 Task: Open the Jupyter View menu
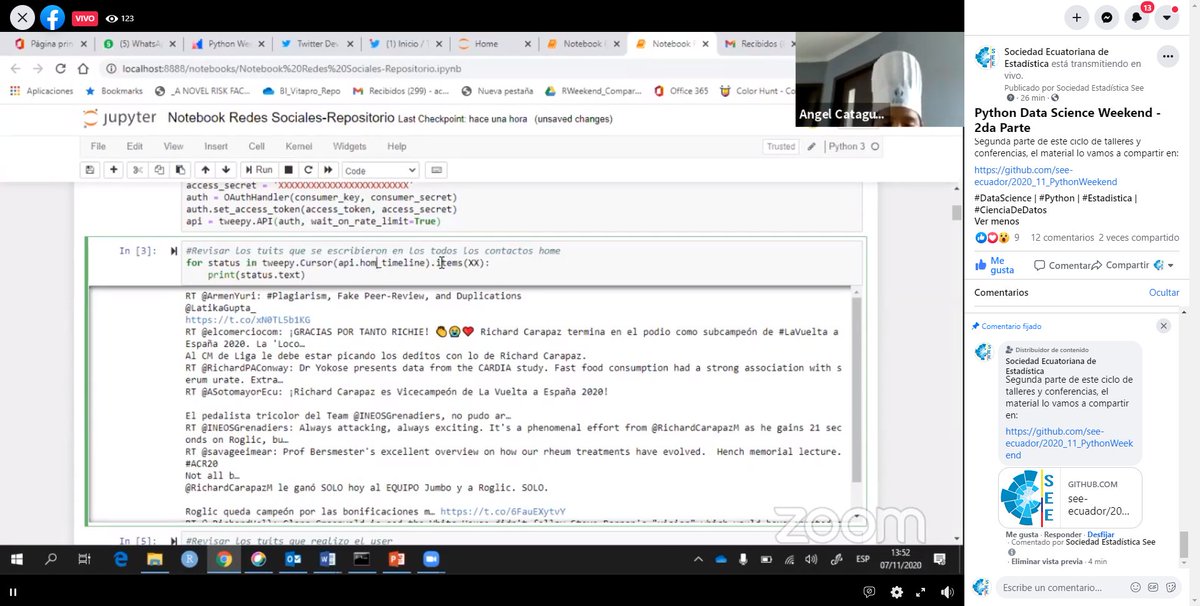pos(172,146)
